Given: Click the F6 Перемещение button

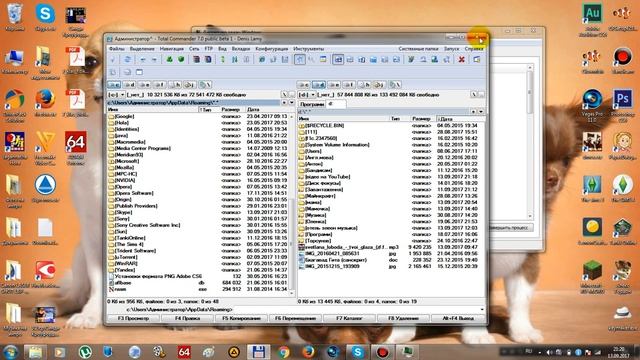Looking at the screenshot, I should 295,318.
